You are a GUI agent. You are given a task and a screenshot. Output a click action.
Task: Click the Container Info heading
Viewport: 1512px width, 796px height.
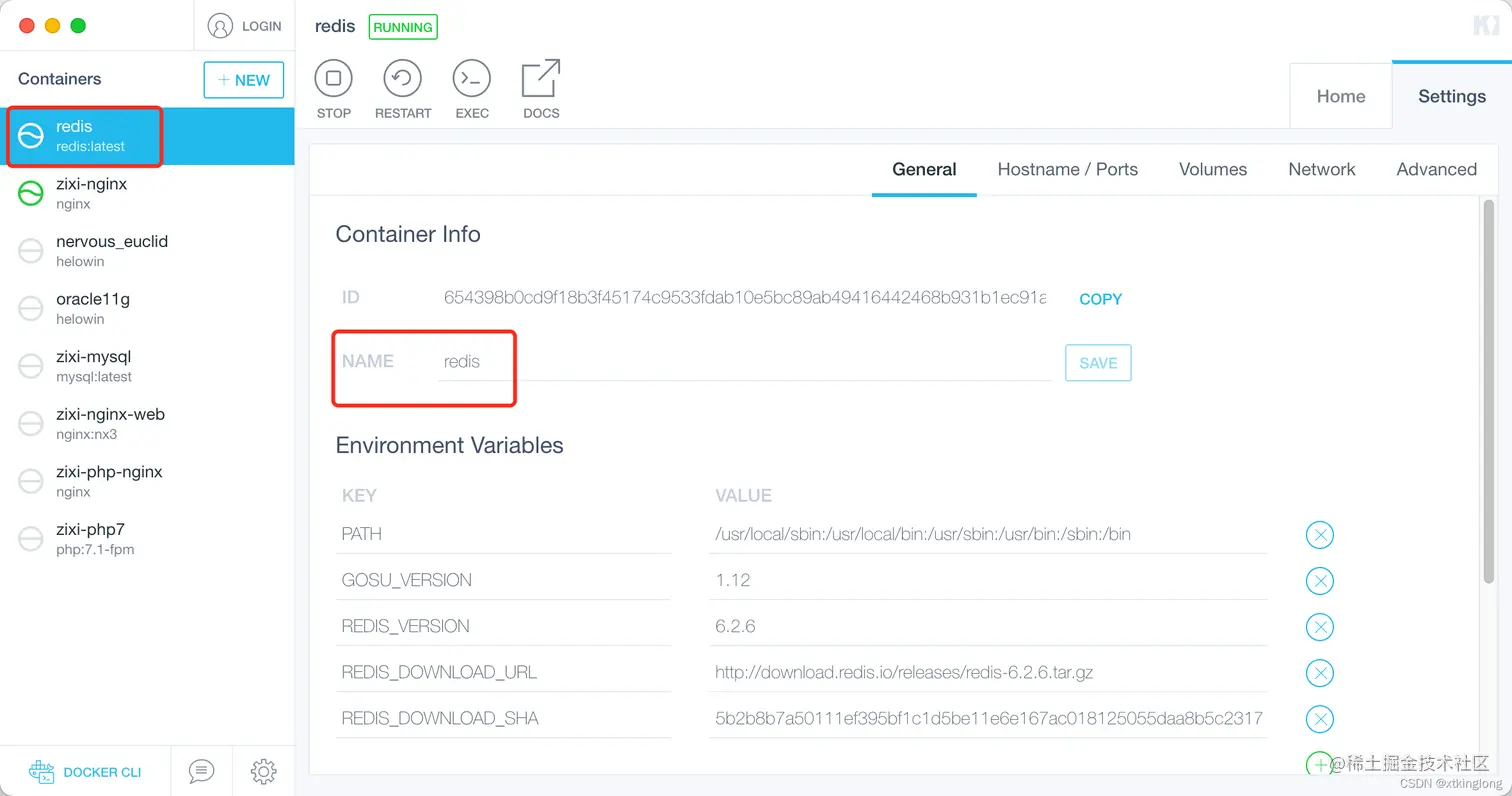click(x=408, y=234)
